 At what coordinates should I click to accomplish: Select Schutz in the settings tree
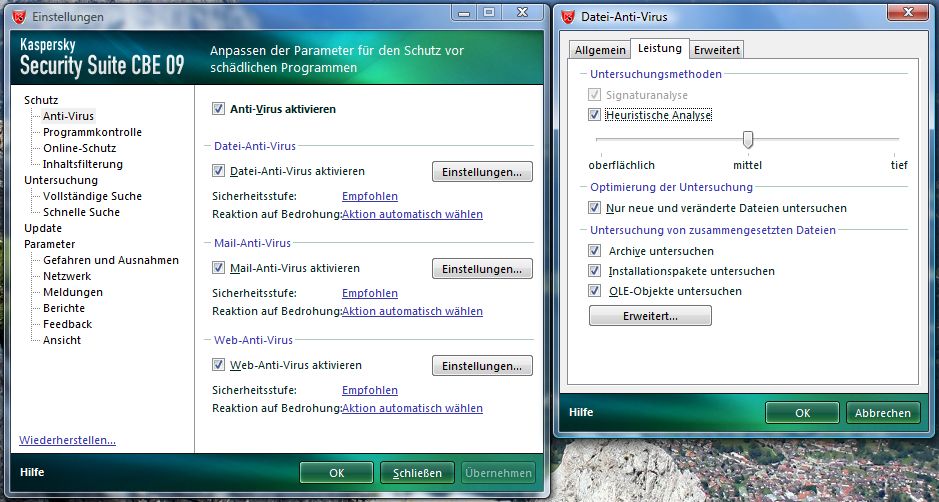(x=41, y=100)
